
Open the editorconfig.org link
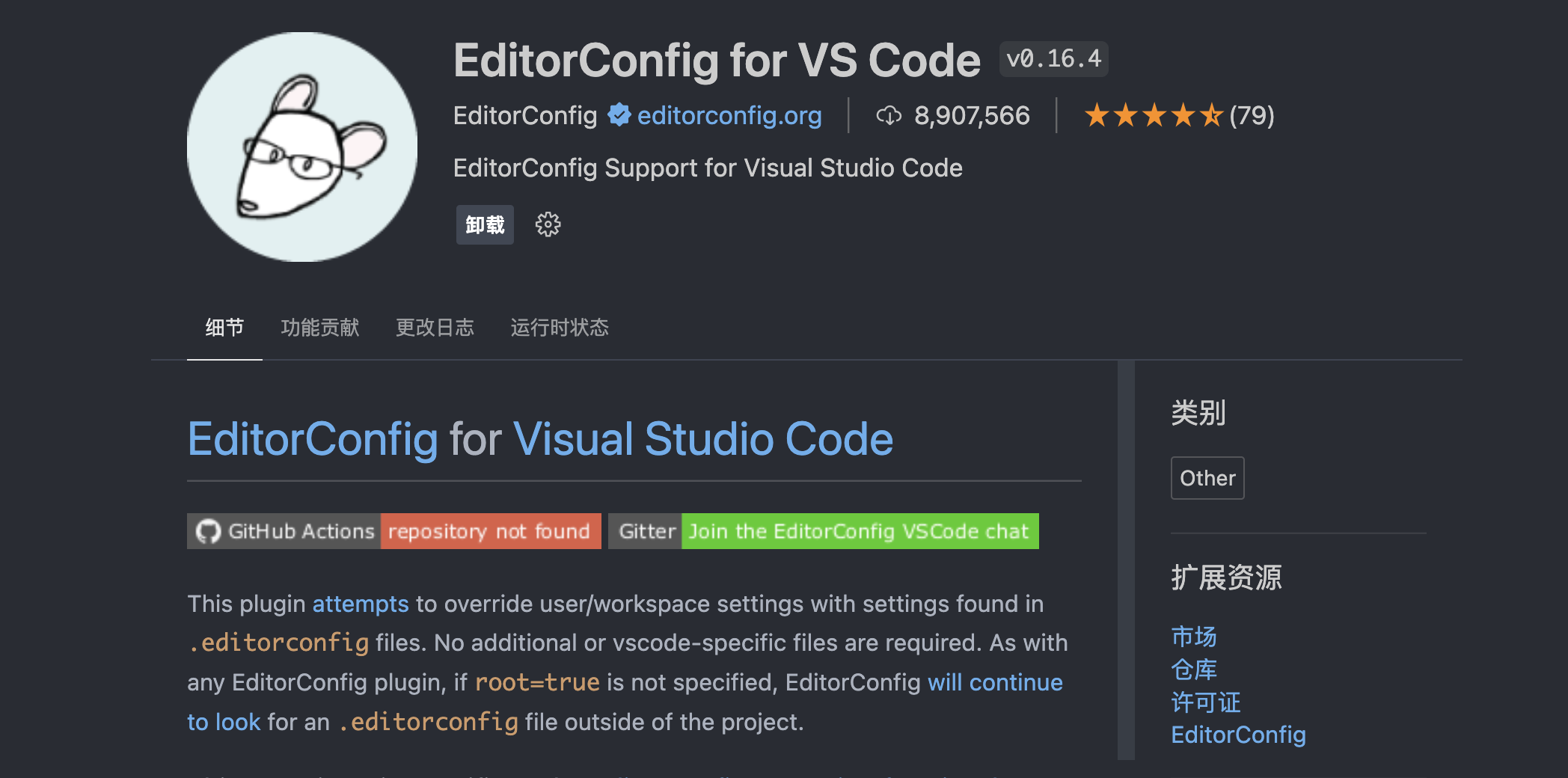pyautogui.click(x=729, y=115)
